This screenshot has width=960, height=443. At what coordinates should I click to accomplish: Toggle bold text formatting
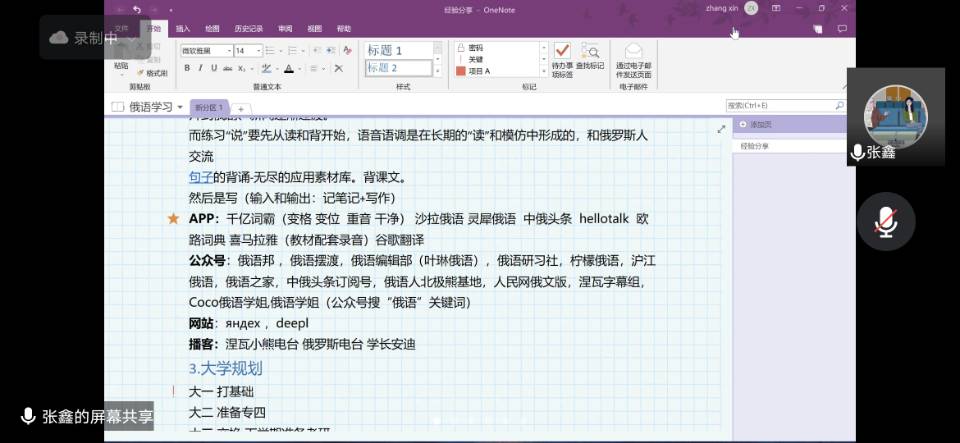[x=187, y=68]
